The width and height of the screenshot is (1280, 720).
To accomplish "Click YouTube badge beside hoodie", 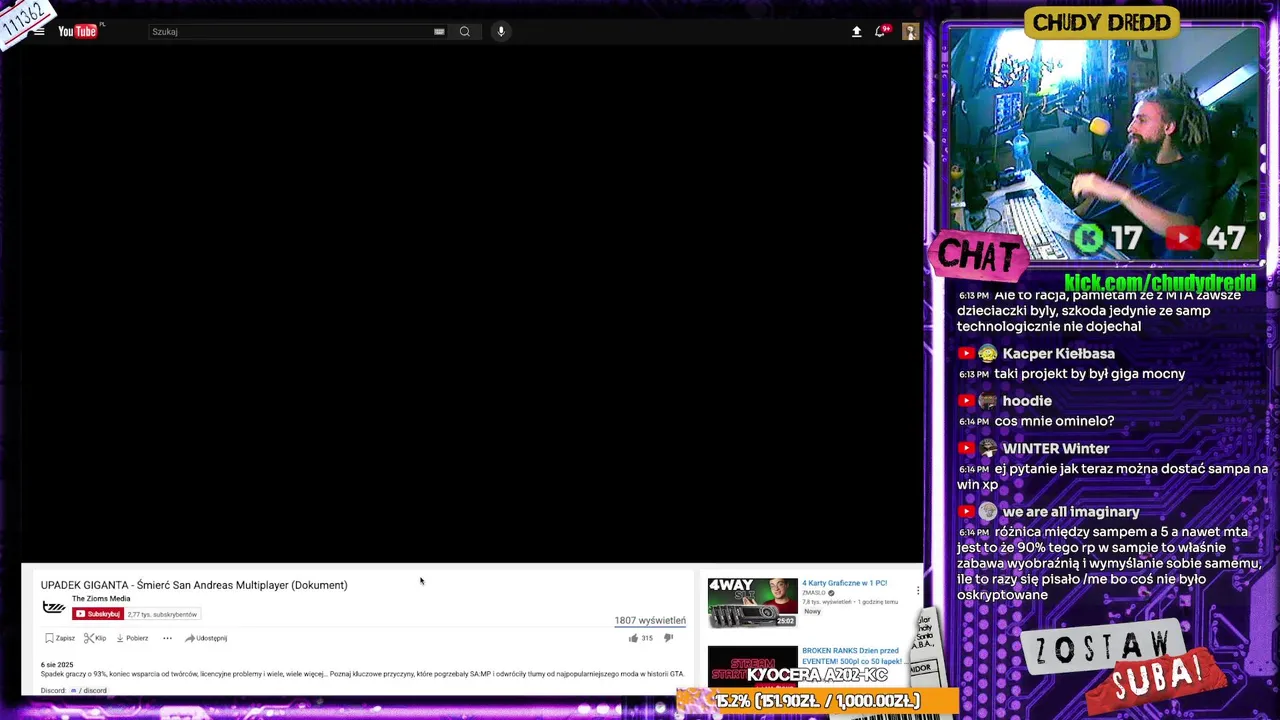I will [966, 401].
